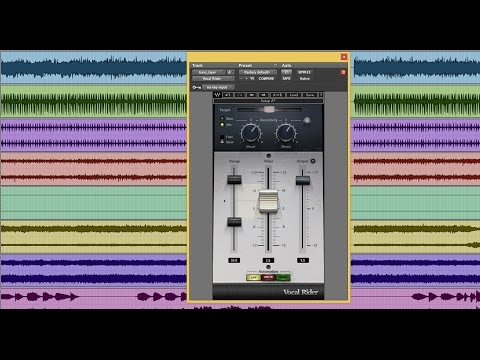Viewport: 480px width, 360px height.
Task: Click the Waves toolbar Redo button
Action: [x=240, y=95]
